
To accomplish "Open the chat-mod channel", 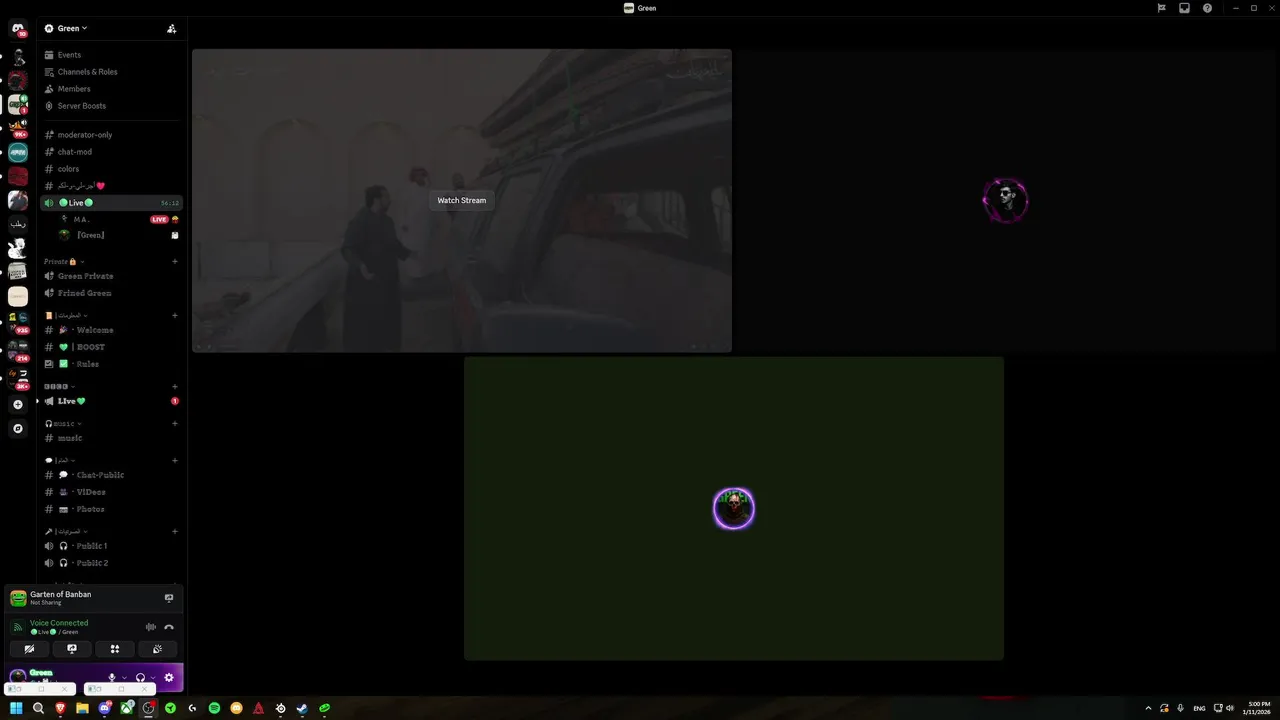I will coord(74,152).
